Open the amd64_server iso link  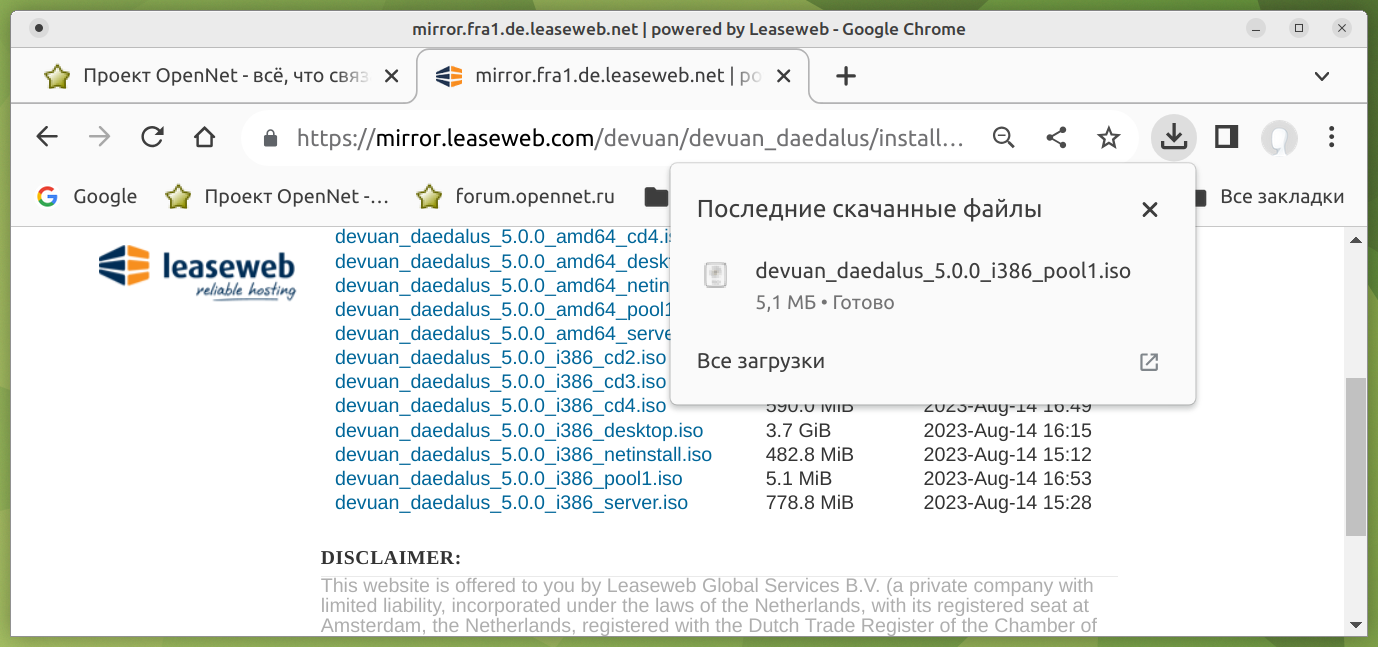pos(501,333)
